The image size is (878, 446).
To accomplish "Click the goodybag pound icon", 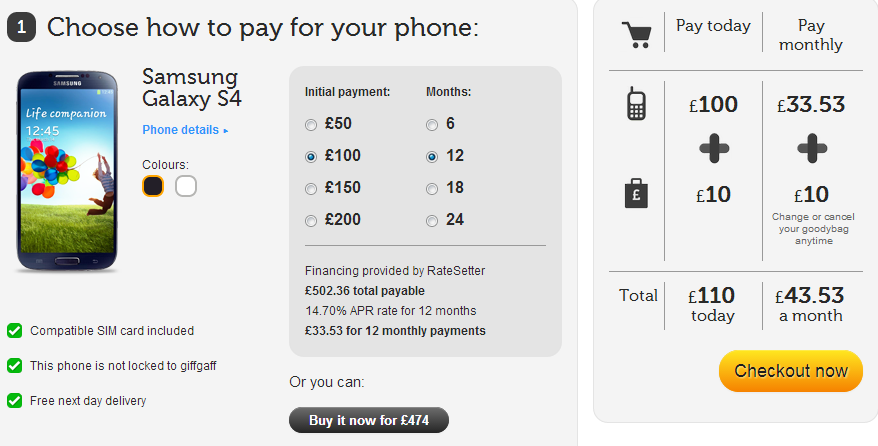I will point(636,194).
